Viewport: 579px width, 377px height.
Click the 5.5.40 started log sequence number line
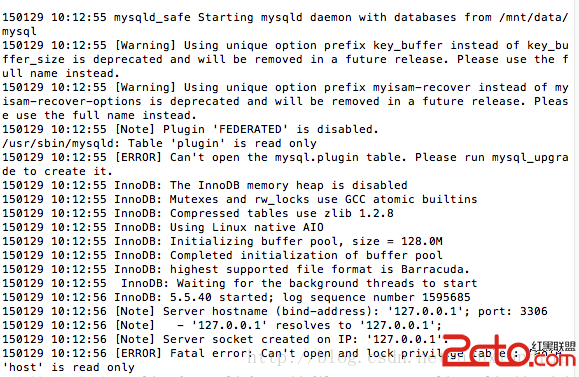point(236,298)
